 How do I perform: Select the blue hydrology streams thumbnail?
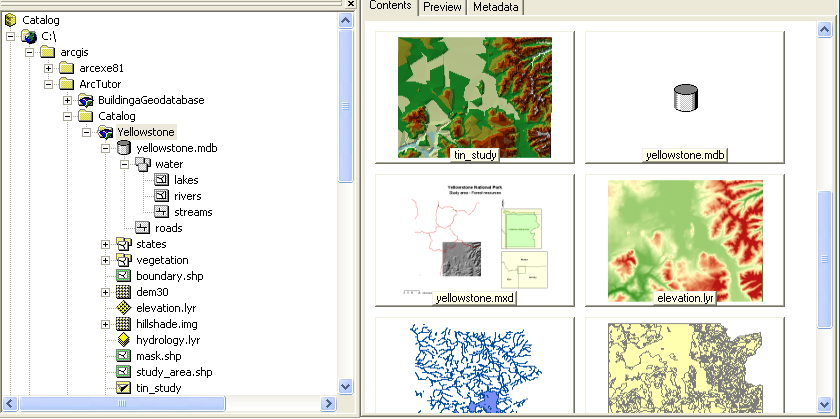475,365
